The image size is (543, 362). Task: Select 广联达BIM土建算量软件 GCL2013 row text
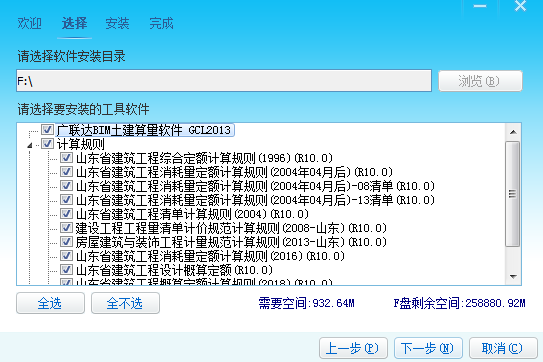[x=145, y=130]
